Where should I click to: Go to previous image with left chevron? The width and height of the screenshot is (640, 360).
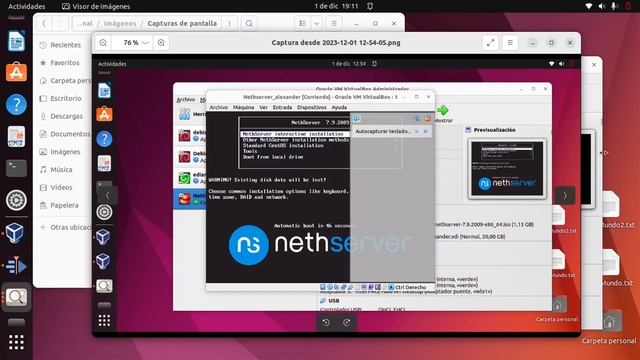(107, 196)
